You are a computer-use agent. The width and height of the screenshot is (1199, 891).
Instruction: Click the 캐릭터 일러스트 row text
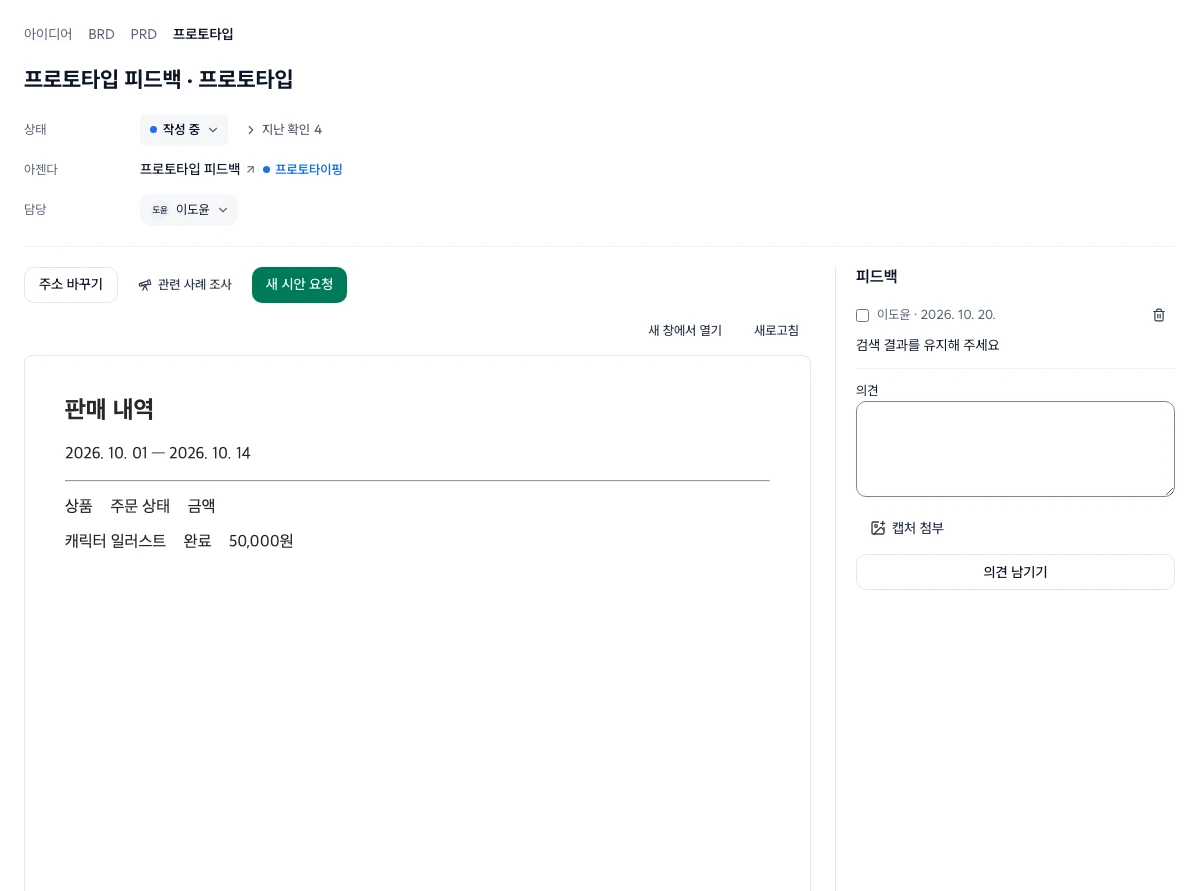(x=115, y=541)
